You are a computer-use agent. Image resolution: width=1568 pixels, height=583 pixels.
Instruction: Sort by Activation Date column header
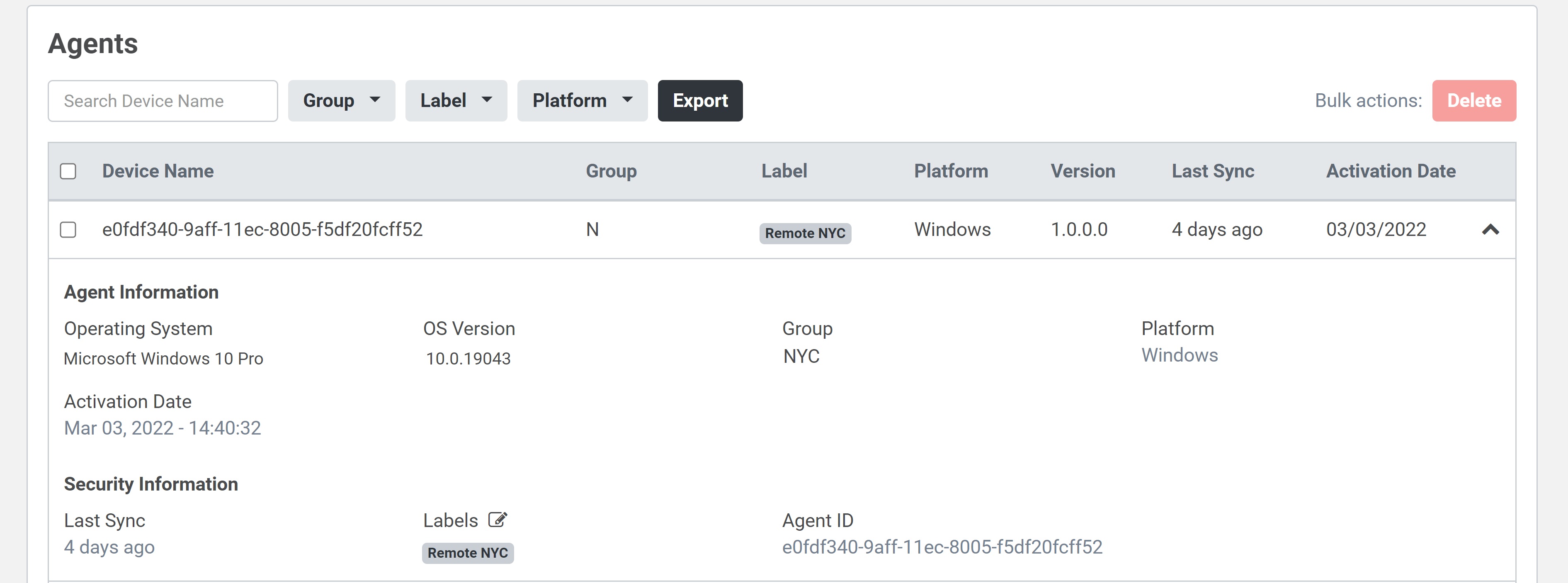[x=1390, y=171]
